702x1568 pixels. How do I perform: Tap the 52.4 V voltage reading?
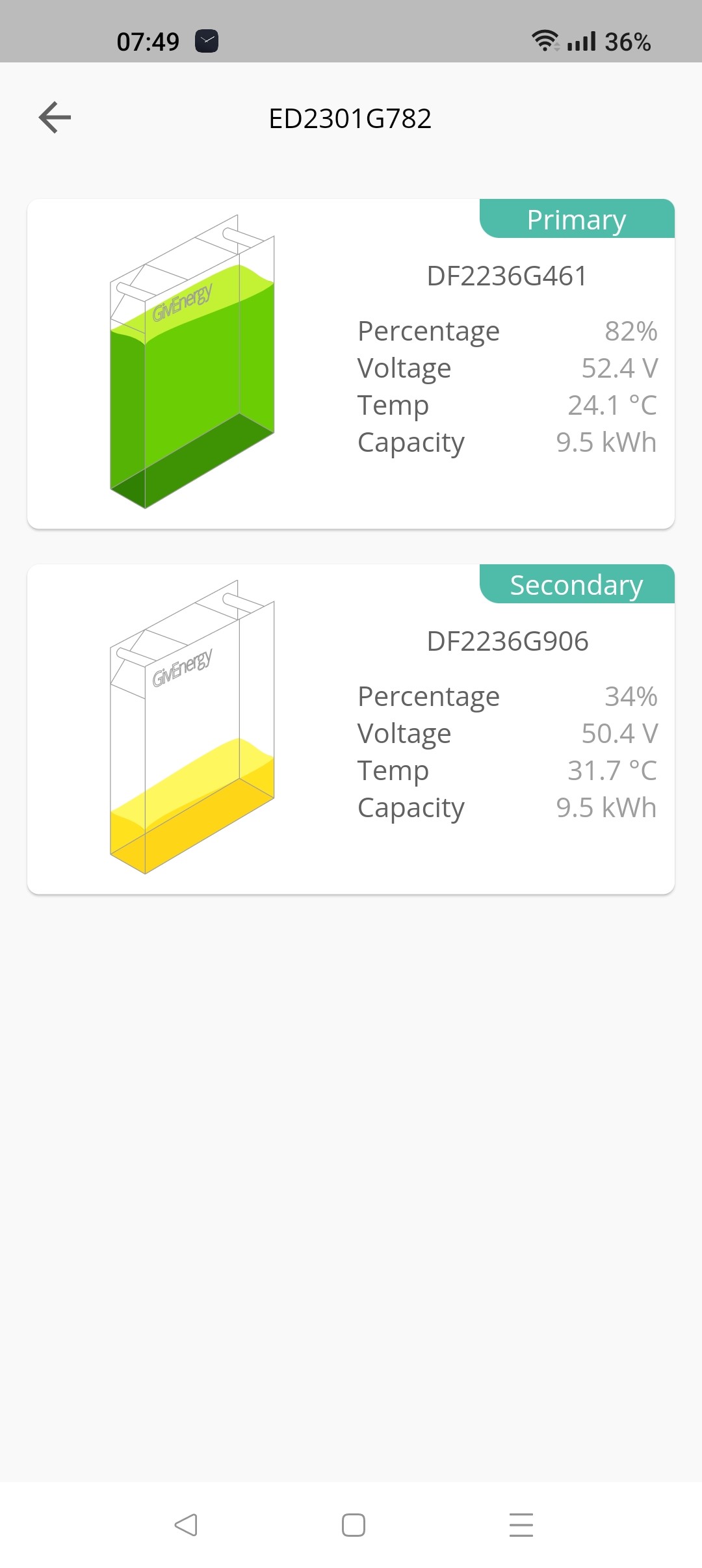pos(619,369)
